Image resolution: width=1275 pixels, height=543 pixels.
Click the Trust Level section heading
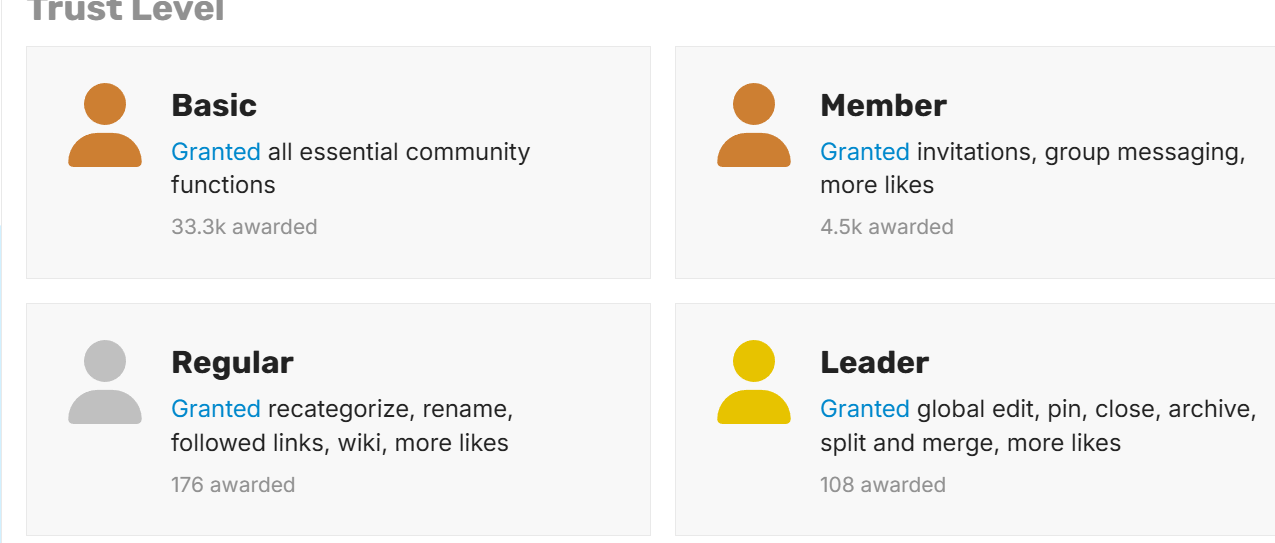pyautogui.click(x=125, y=10)
